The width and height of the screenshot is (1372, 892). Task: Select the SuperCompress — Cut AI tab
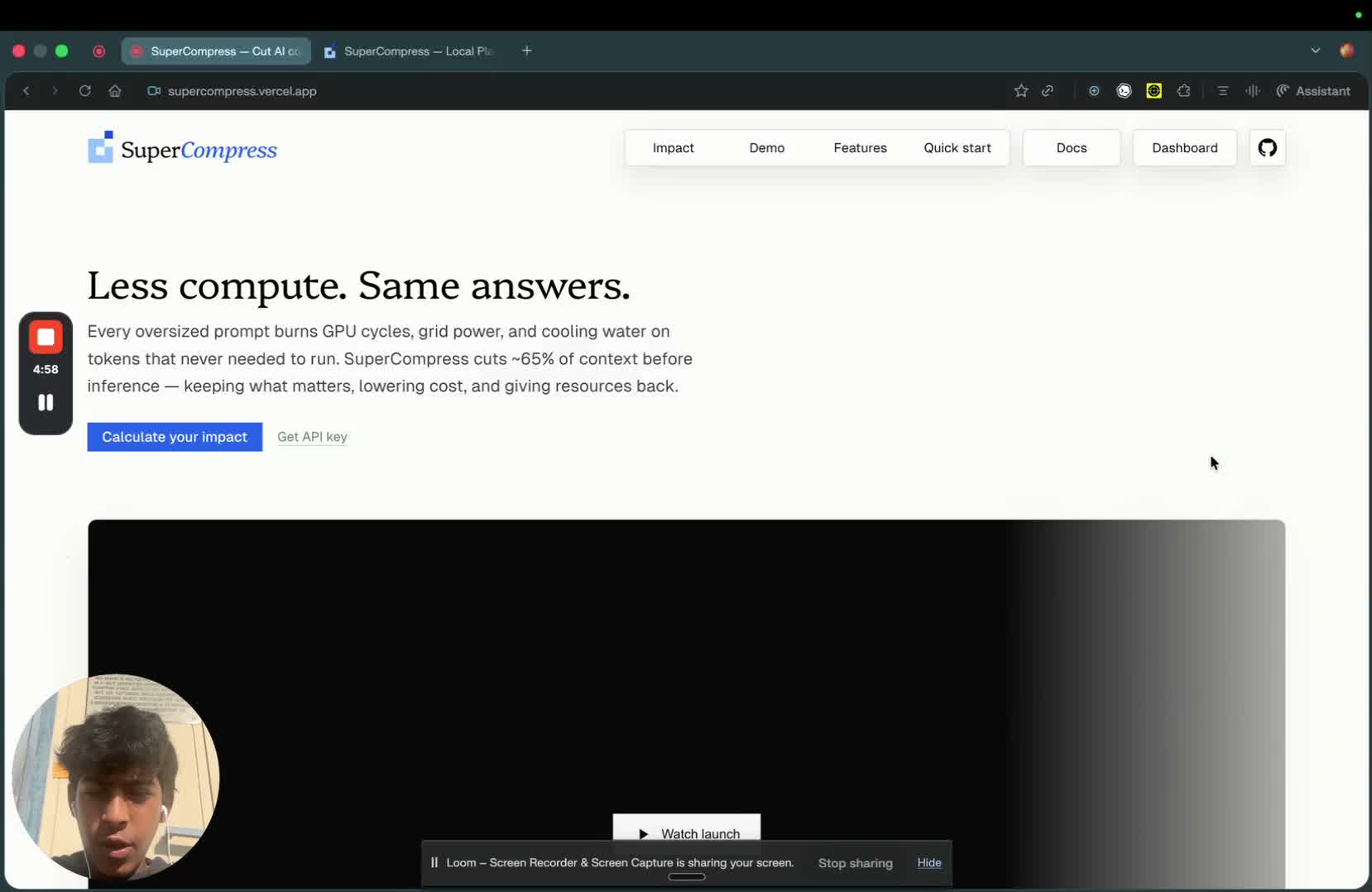[x=216, y=51]
